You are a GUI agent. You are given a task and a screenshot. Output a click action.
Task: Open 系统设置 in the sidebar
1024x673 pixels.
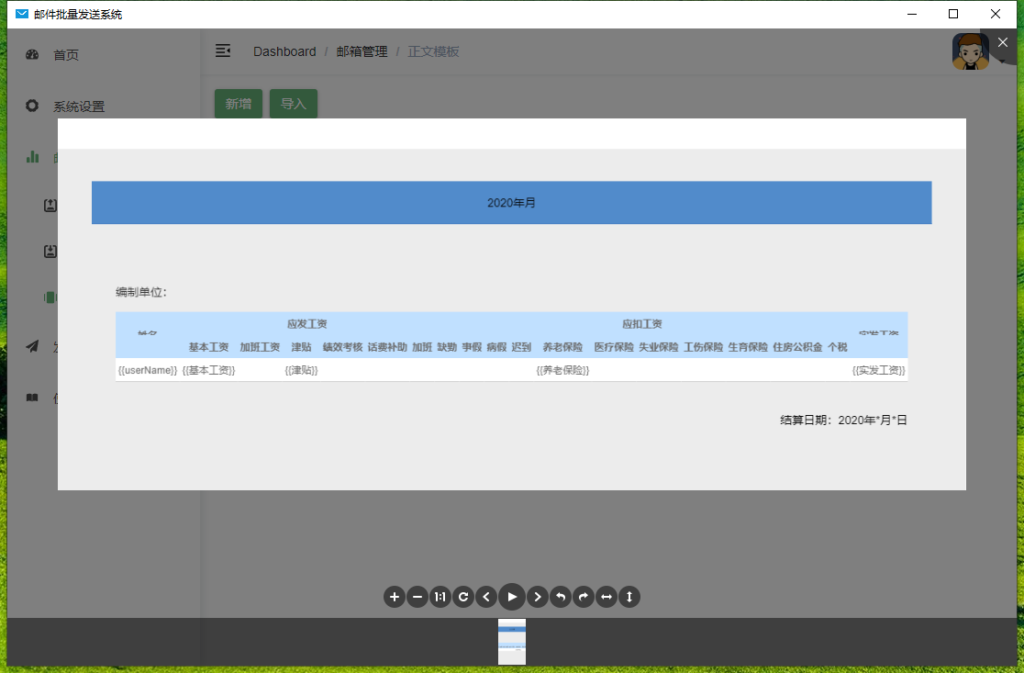(79, 107)
